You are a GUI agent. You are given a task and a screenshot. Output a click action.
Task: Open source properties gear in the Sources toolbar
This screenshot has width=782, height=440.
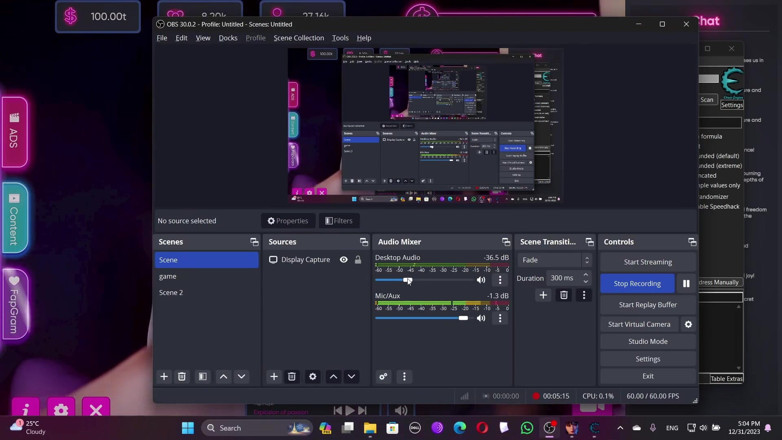[x=313, y=377]
